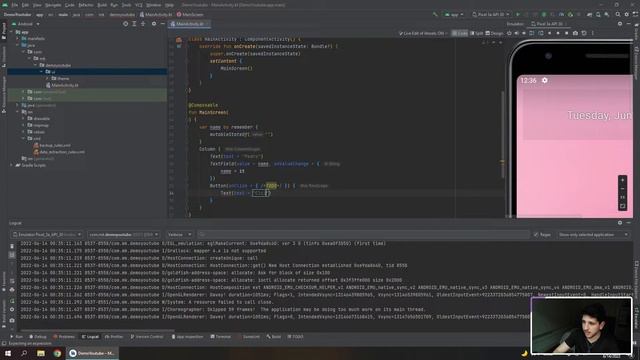Select the manifests folder in project tree

(x=33, y=39)
